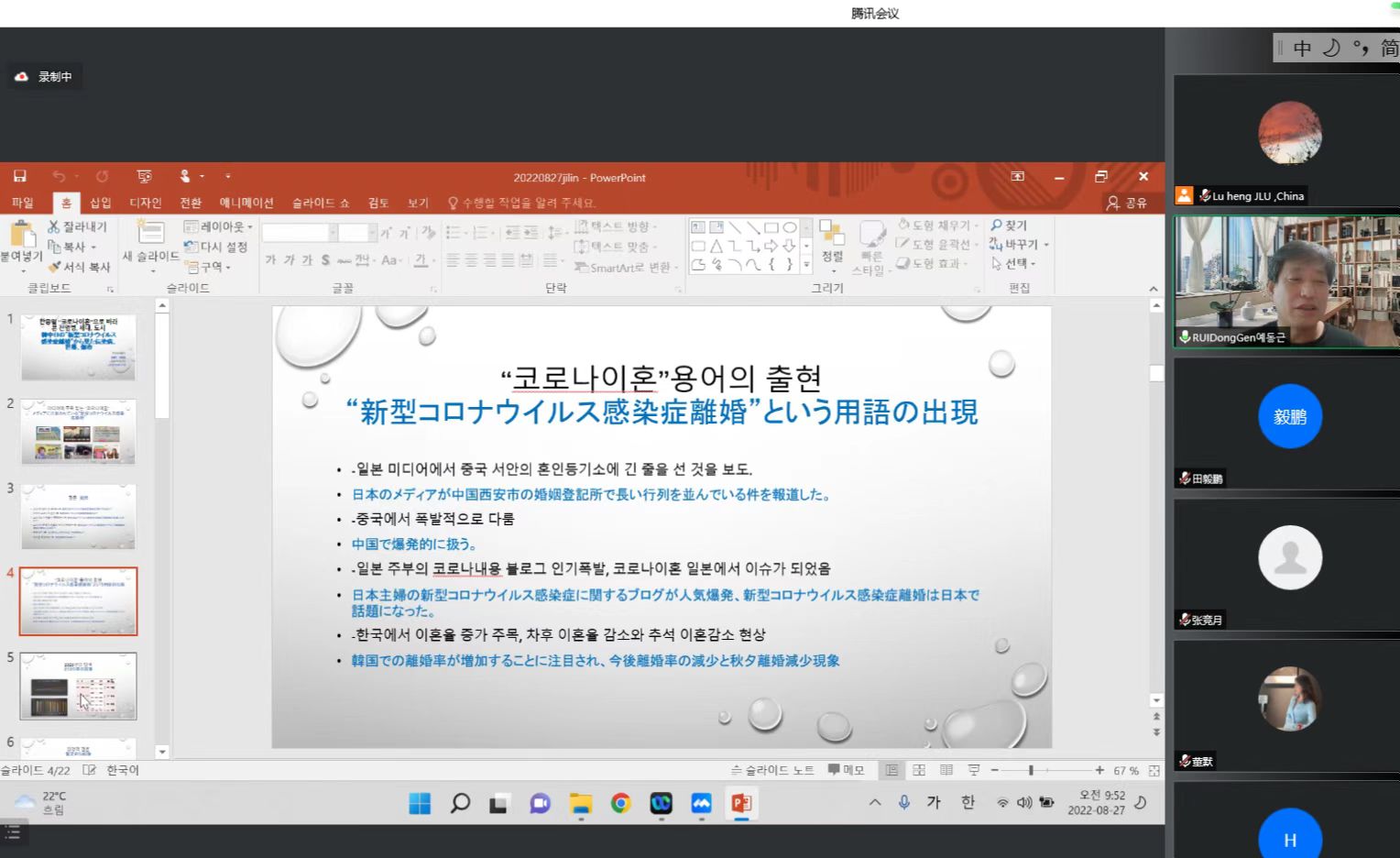Toggle Reading view in status bar
Viewport: 1400px width, 858px height.
pos(946,771)
